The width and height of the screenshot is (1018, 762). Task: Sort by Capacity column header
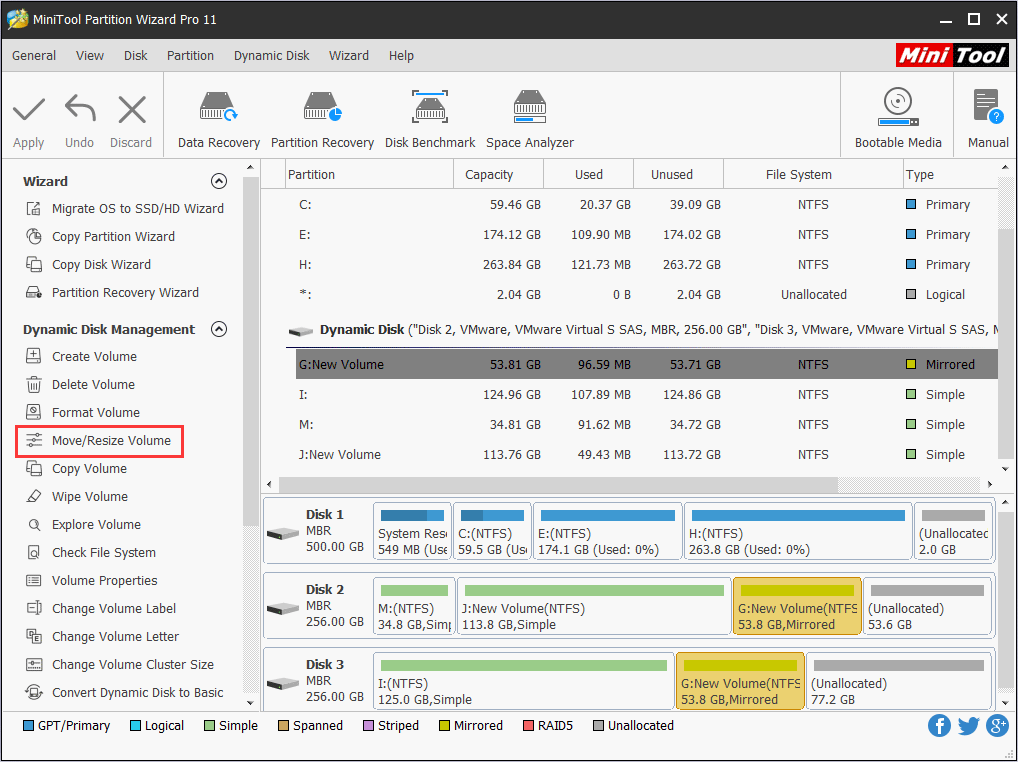[x=499, y=175]
